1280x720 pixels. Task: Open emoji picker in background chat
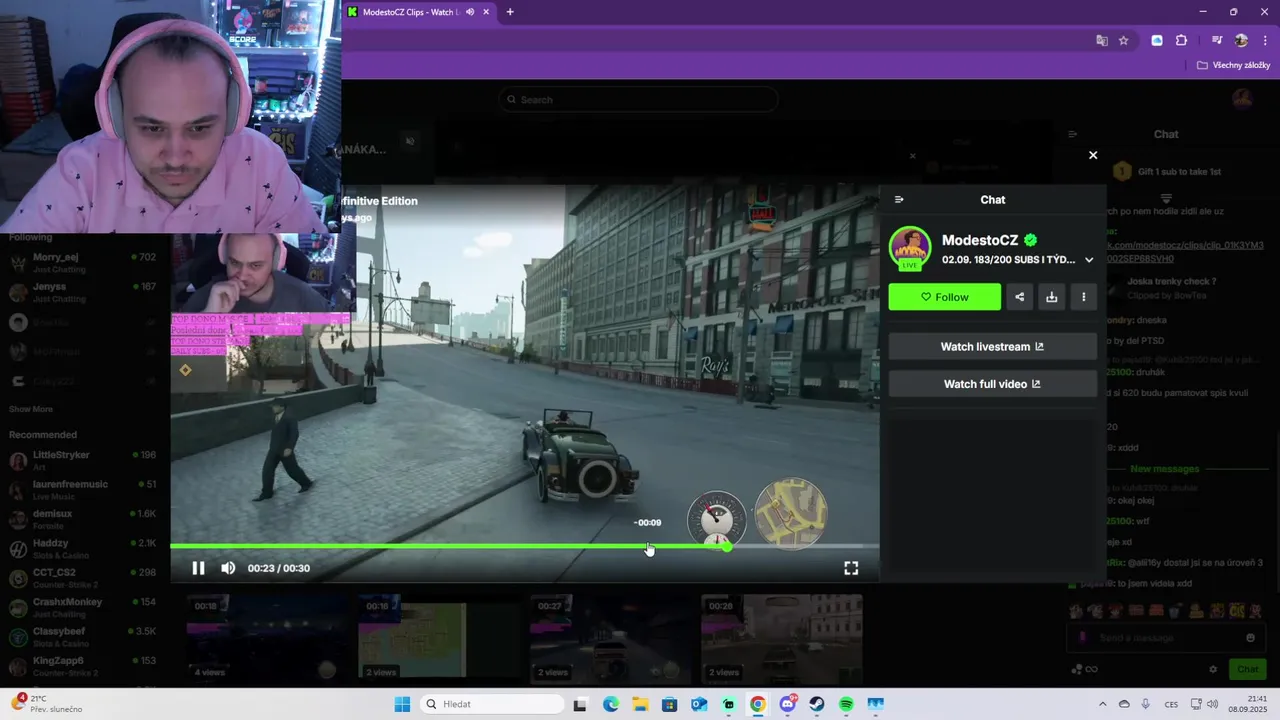click(1250, 638)
